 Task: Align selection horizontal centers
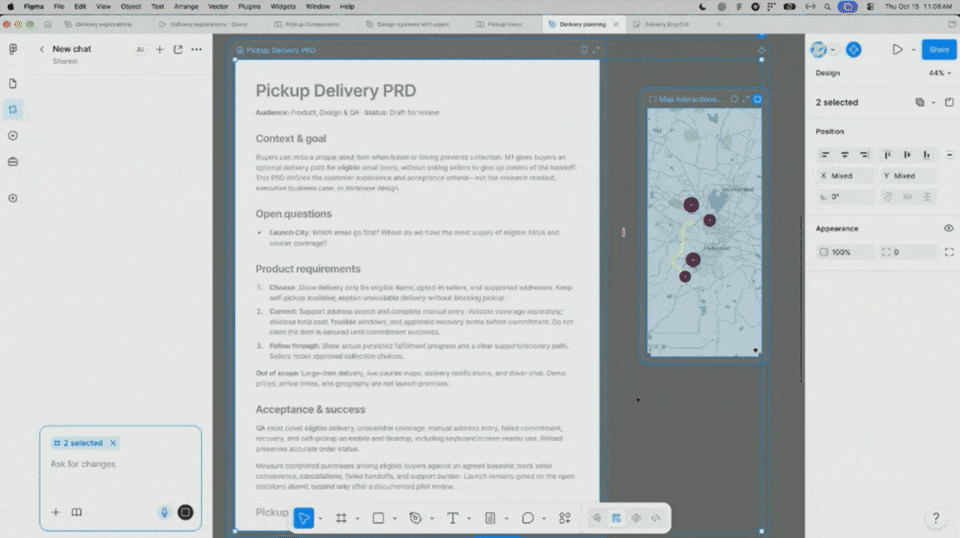pos(845,155)
